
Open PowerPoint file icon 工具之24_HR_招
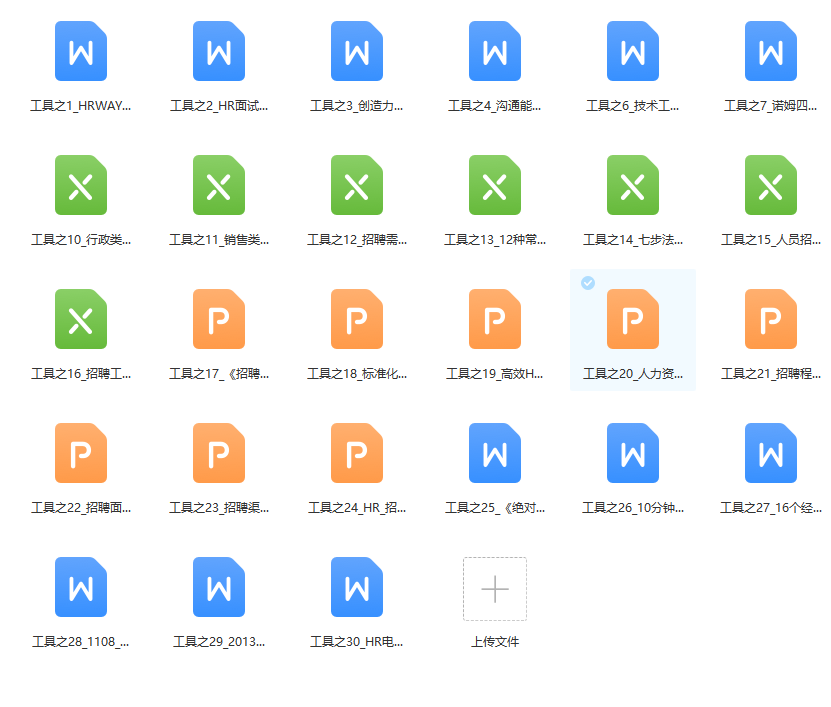(357, 453)
